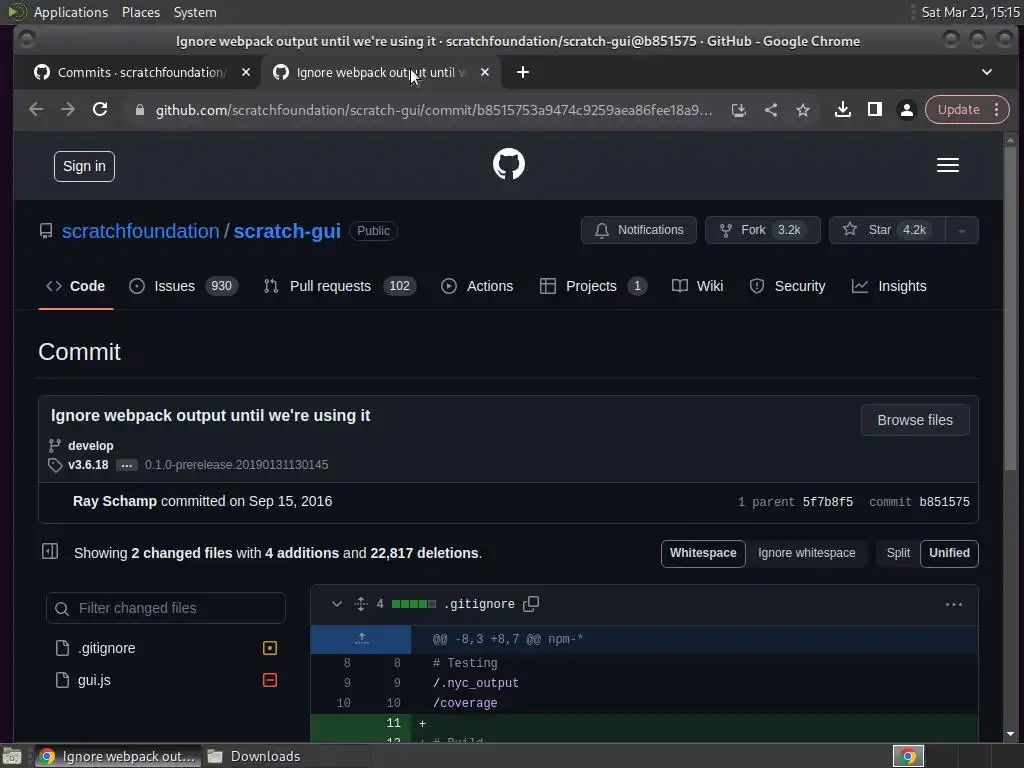The width and height of the screenshot is (1024, 768).
Task: Click the expand all diff lines icon
Action: click(360, 604)
